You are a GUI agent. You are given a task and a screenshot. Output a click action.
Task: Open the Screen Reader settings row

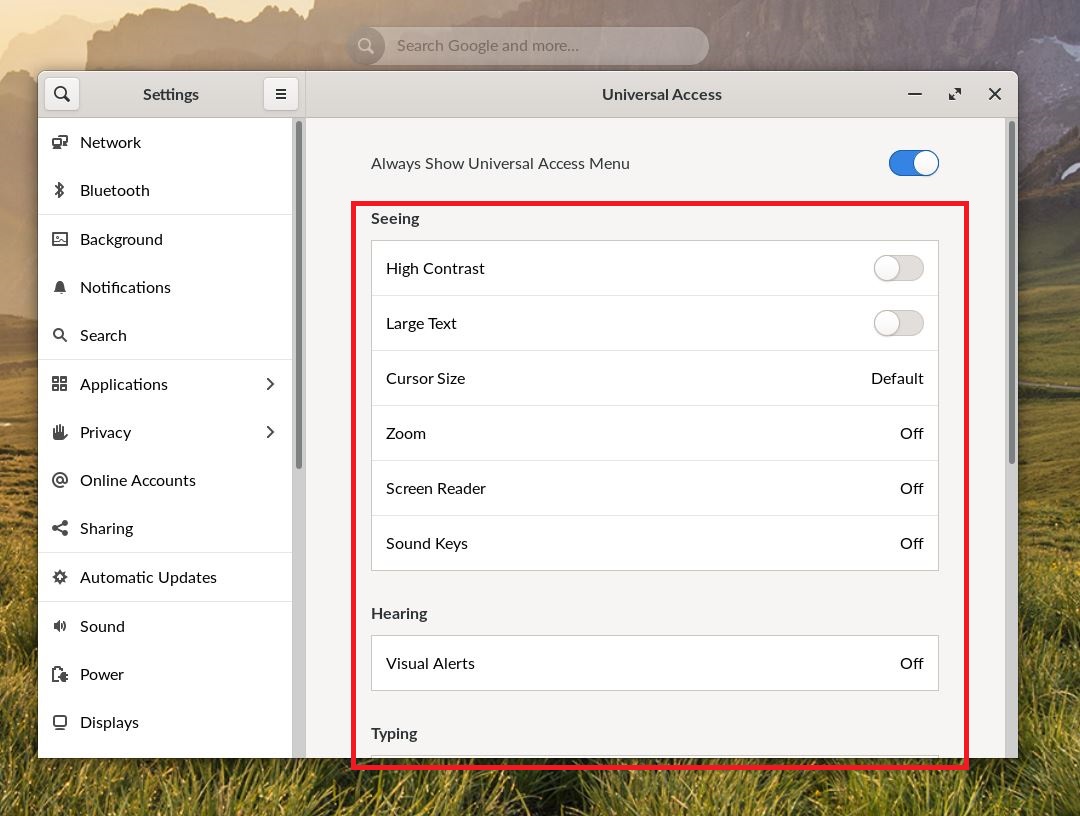pos(654,488)
